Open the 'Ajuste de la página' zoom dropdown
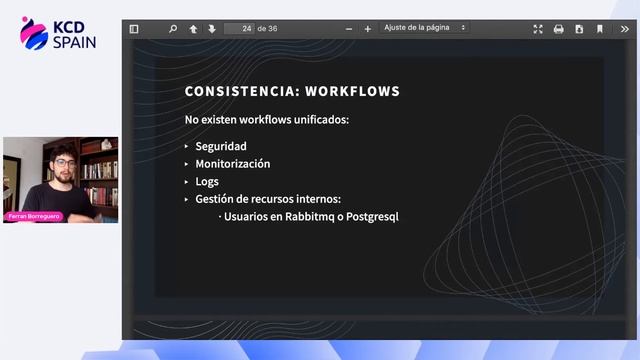This screenshot has height=360, width=640. (x=424, y=28)
